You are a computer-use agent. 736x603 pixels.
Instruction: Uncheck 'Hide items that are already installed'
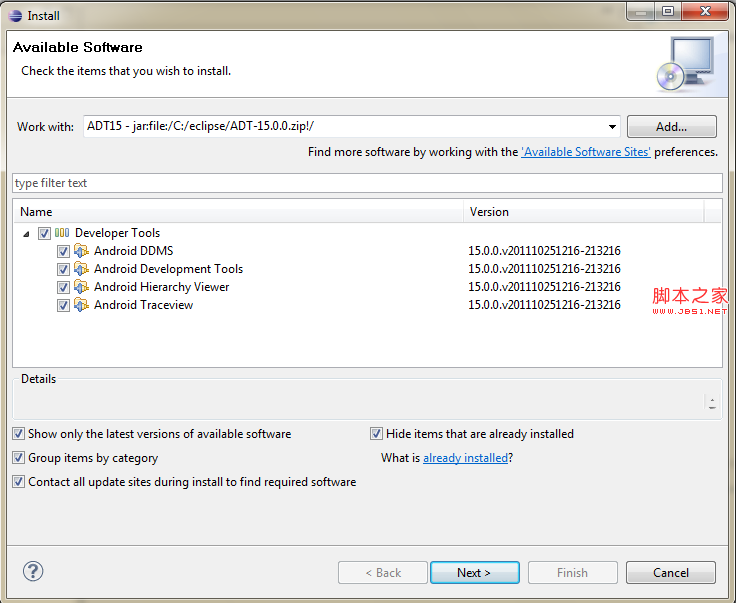(377, 434)
